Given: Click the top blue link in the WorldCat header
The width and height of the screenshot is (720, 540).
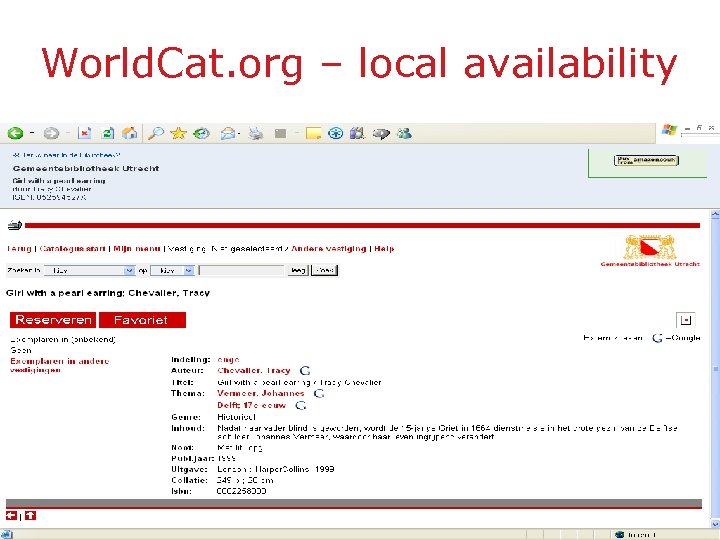Looking at the screenshot, I should coord(67,156).
